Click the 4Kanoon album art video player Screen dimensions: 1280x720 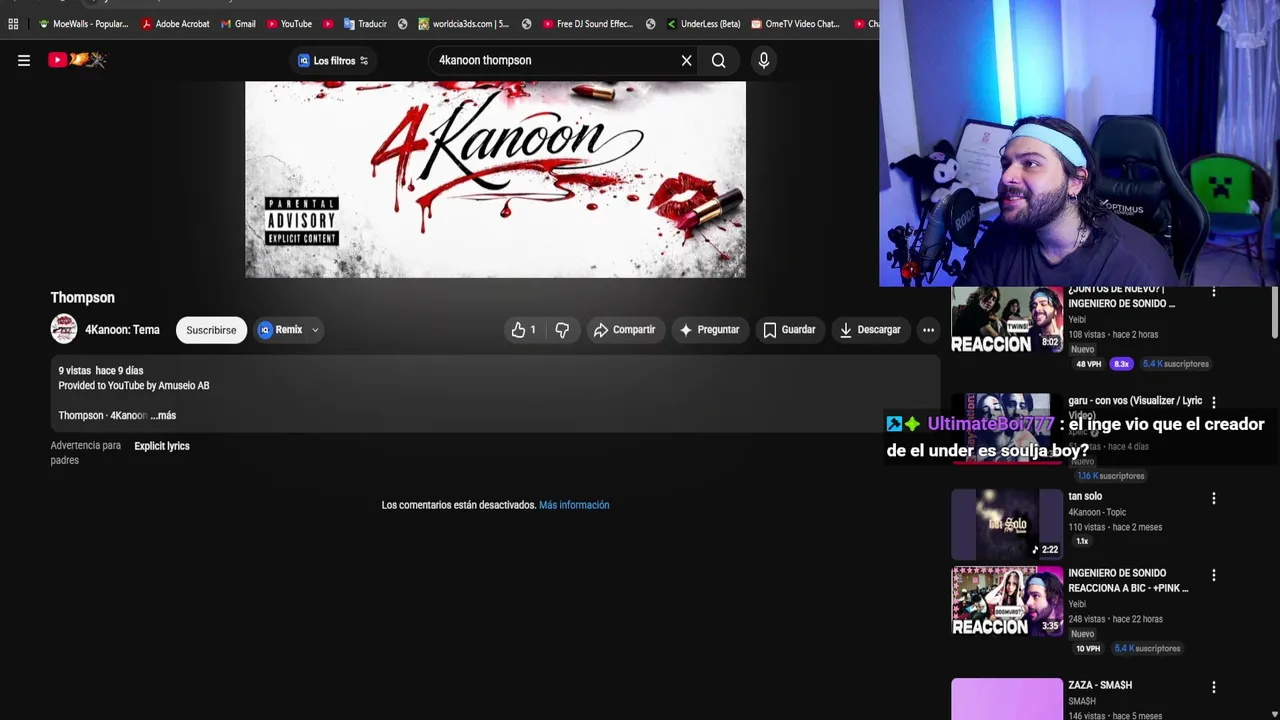point(495,179)
